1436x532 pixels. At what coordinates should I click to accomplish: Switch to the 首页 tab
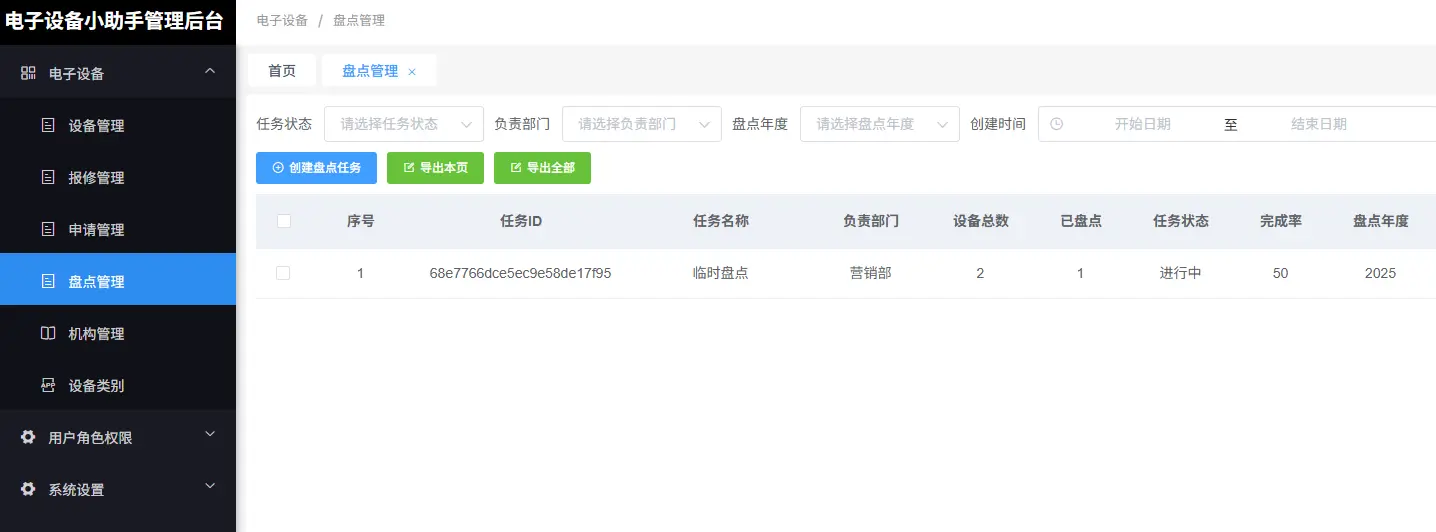282,71
